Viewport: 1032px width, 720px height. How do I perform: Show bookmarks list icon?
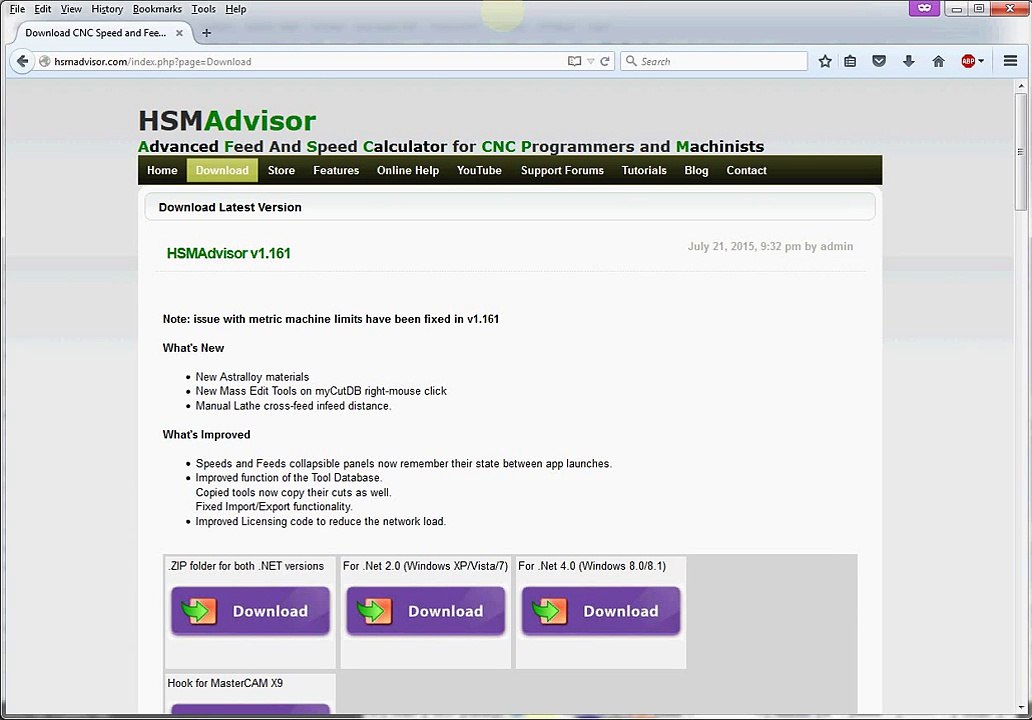[x=850, y=61]
